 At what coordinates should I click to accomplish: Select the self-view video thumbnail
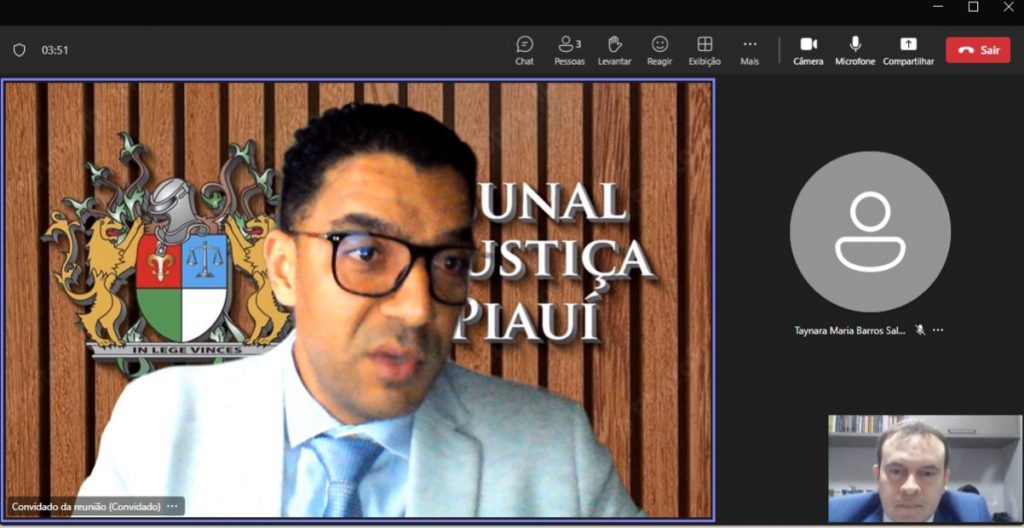[924, 468]
